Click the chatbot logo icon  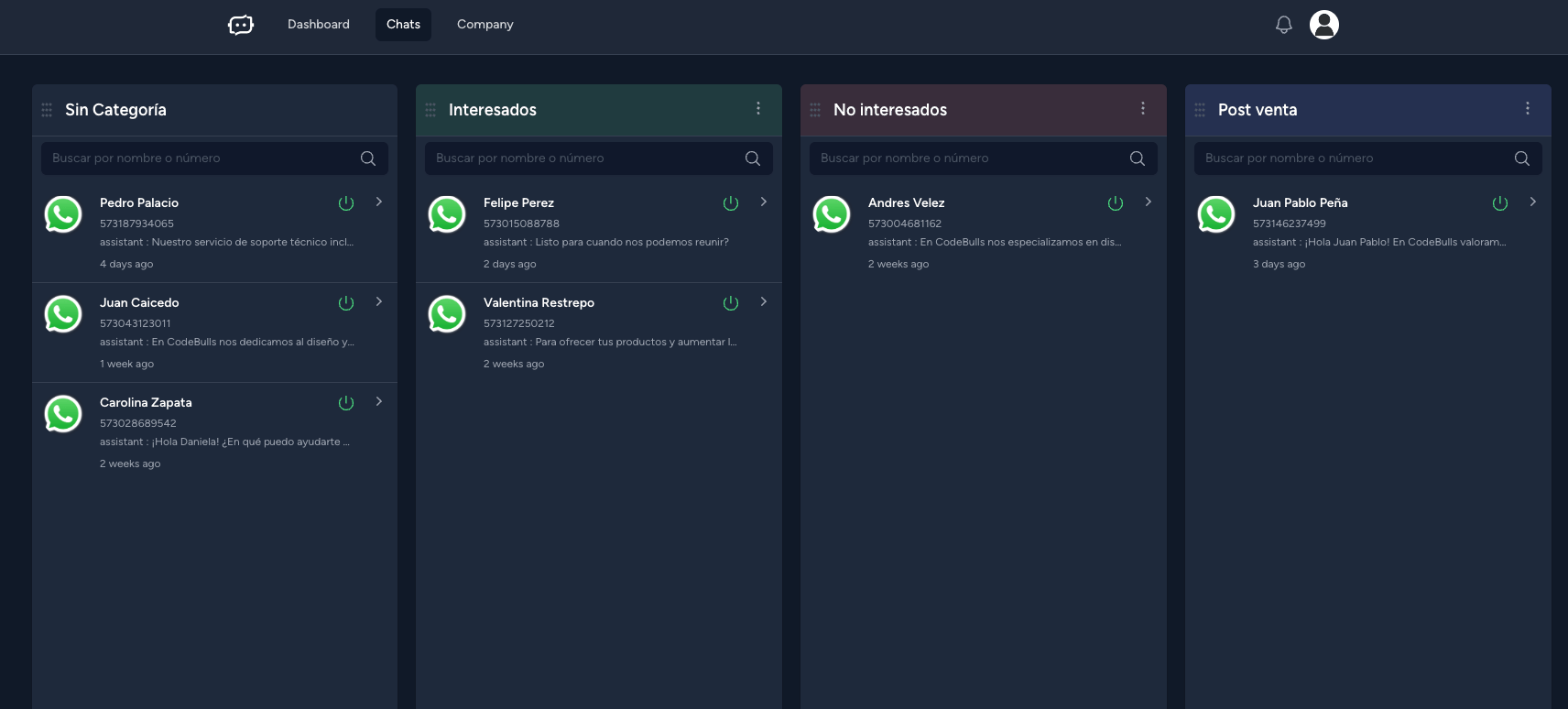click(241, 25)
